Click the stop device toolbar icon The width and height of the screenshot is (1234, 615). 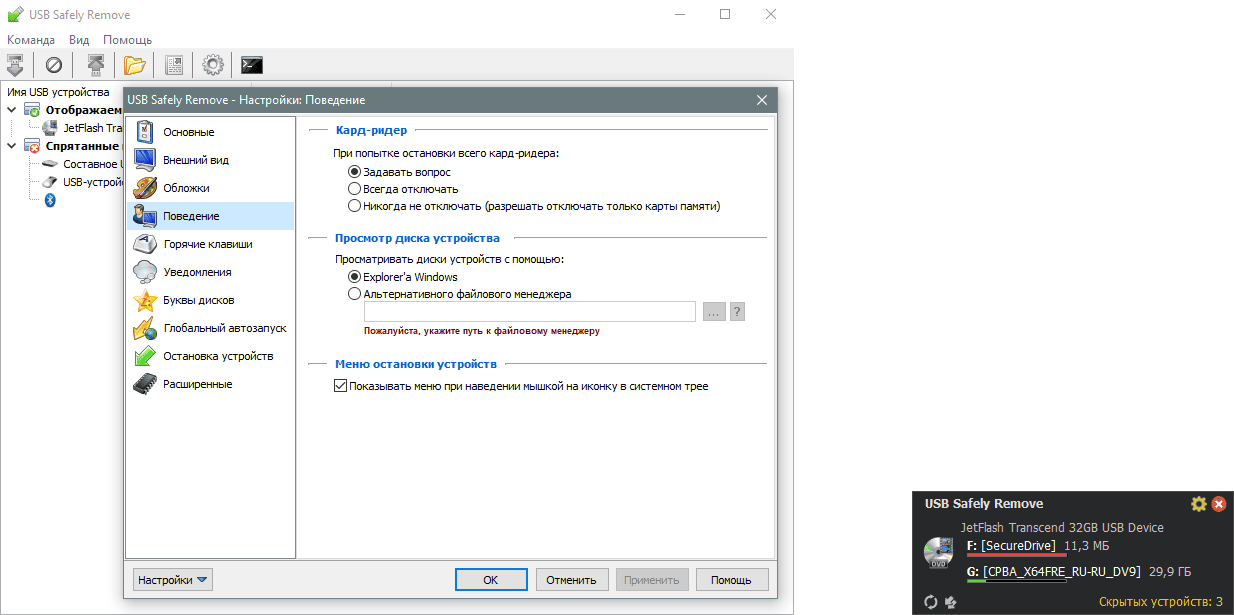point(15,65)
